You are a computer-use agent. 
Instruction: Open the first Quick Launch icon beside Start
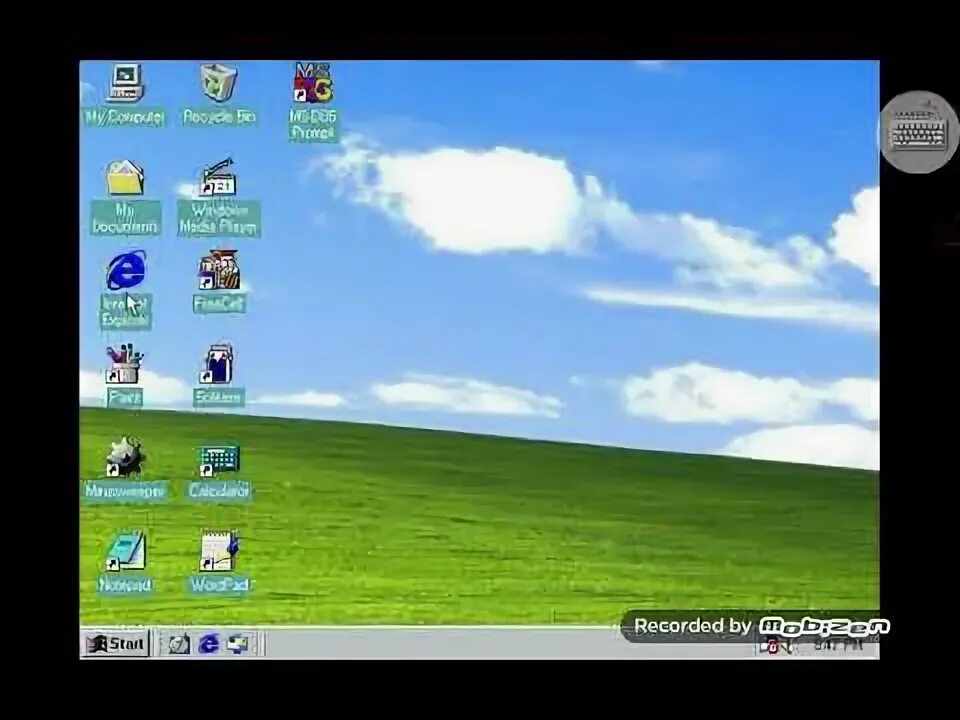[x=179, y=644]
